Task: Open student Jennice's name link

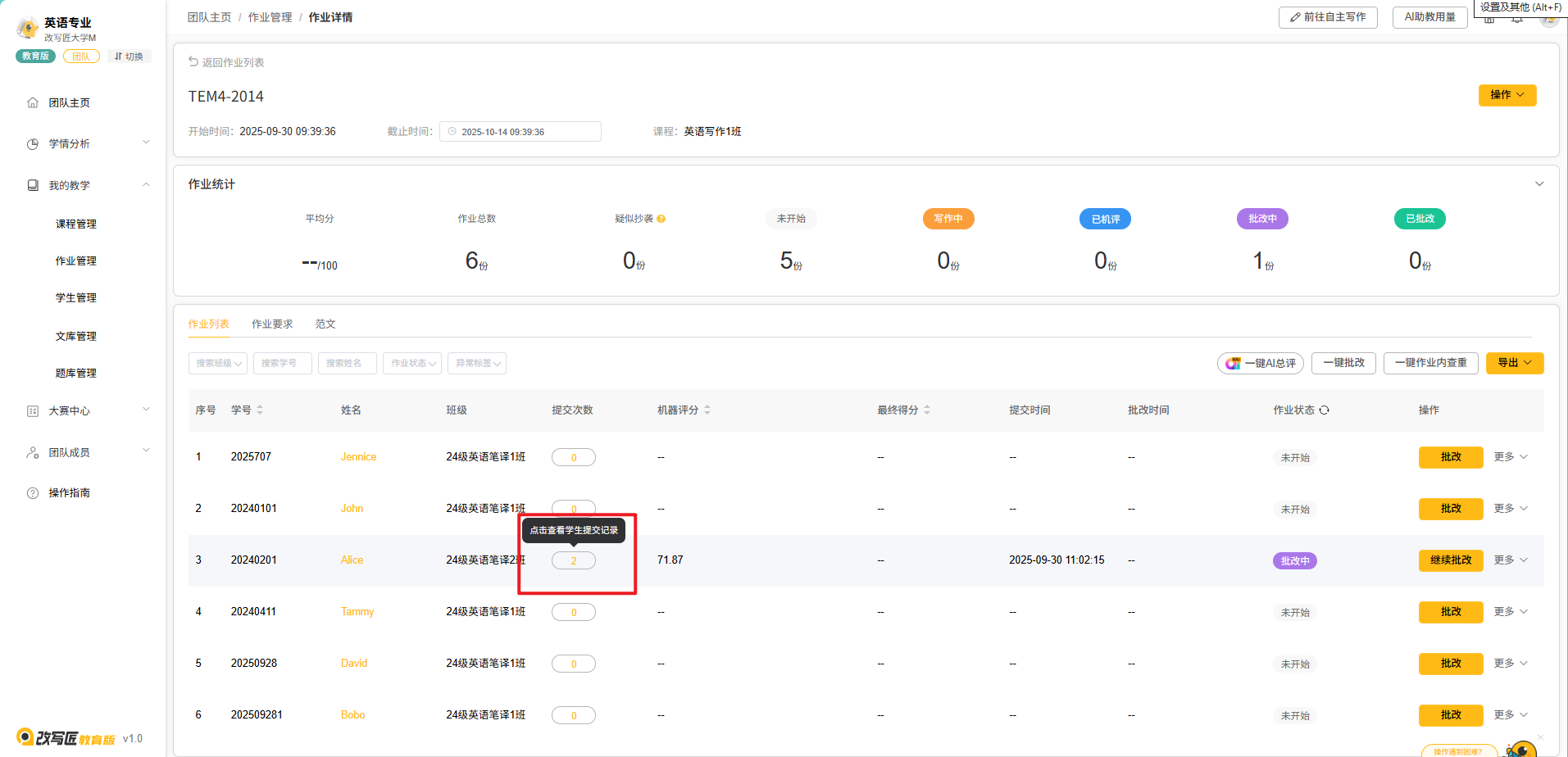Action: pos(358,457)
